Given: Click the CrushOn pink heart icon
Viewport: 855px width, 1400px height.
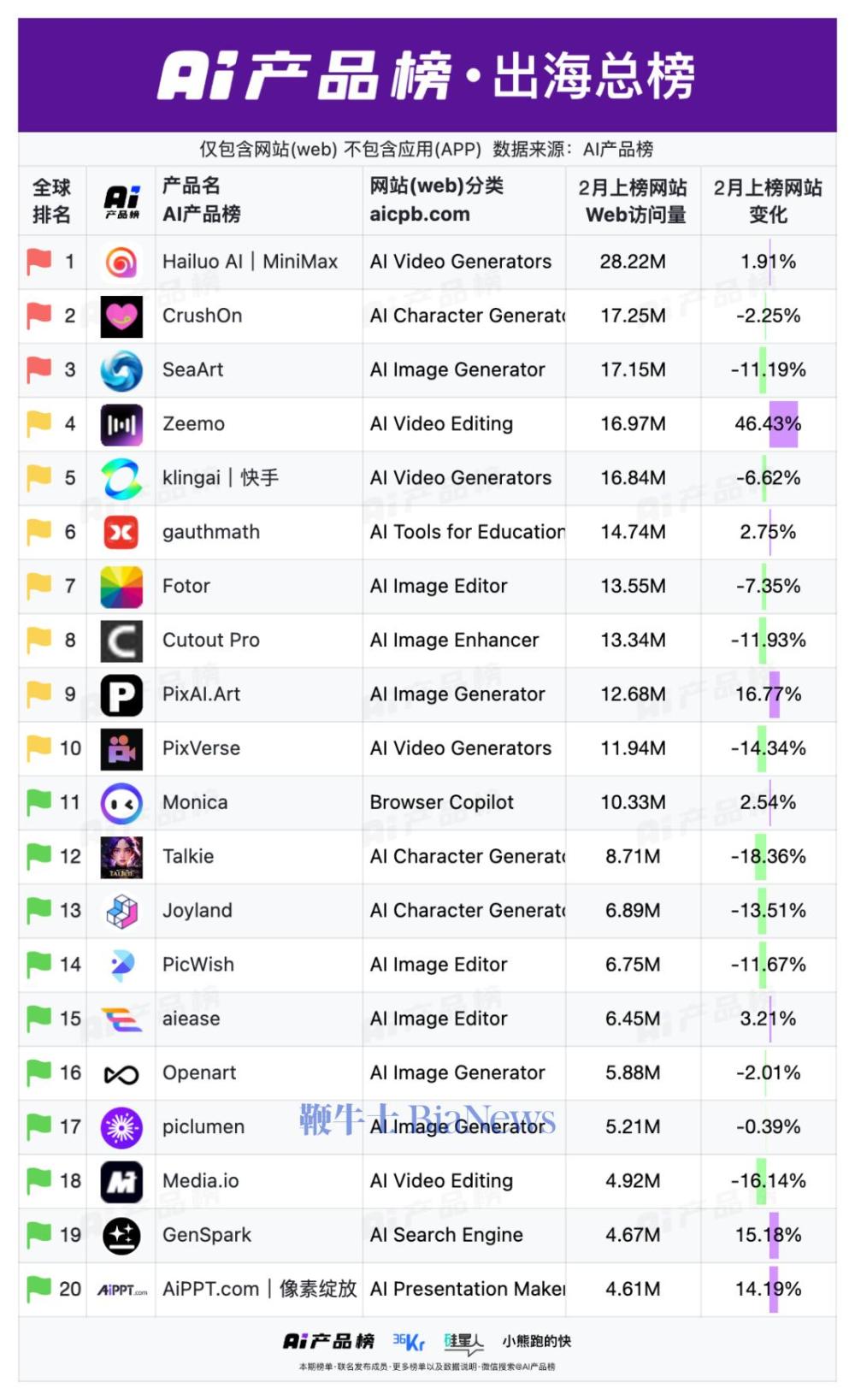Looking at the screenshot, I should click(x=121, y=316).
